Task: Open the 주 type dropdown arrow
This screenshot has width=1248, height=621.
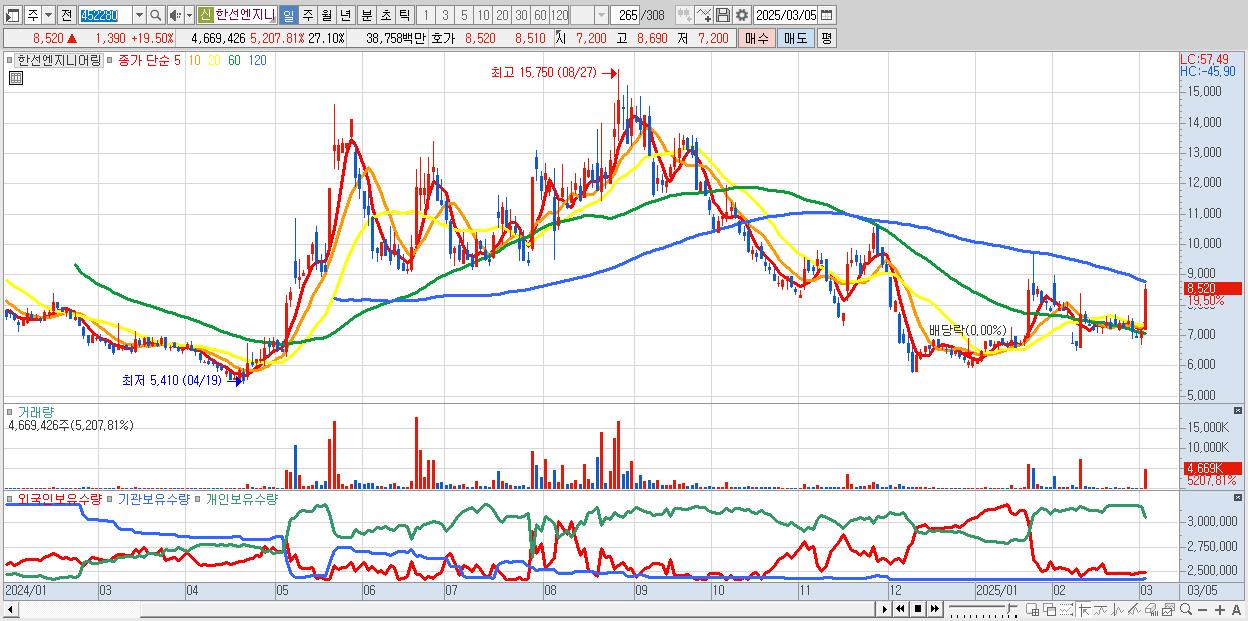Action: (49, 15)
